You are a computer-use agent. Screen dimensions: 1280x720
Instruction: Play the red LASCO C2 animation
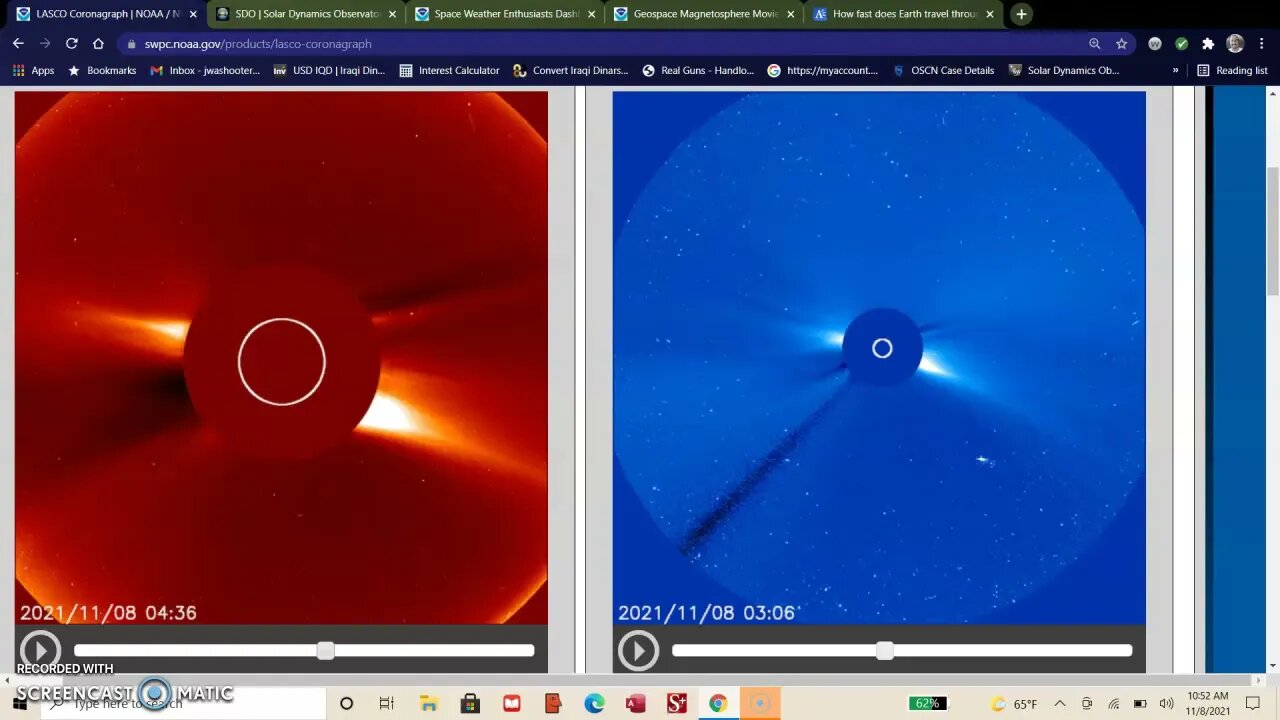40,651
